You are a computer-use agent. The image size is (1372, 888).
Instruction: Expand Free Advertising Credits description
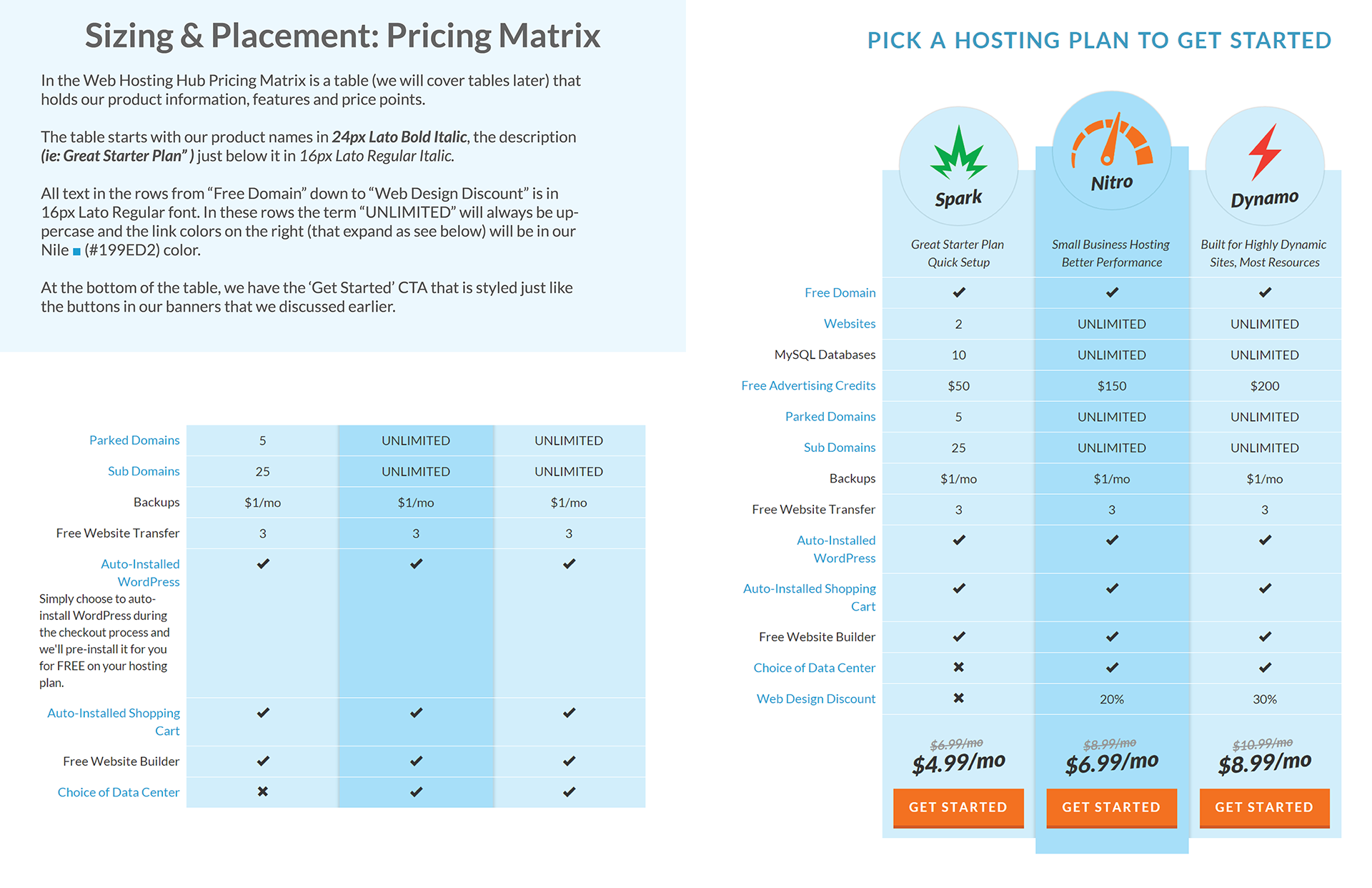point(808,385)
